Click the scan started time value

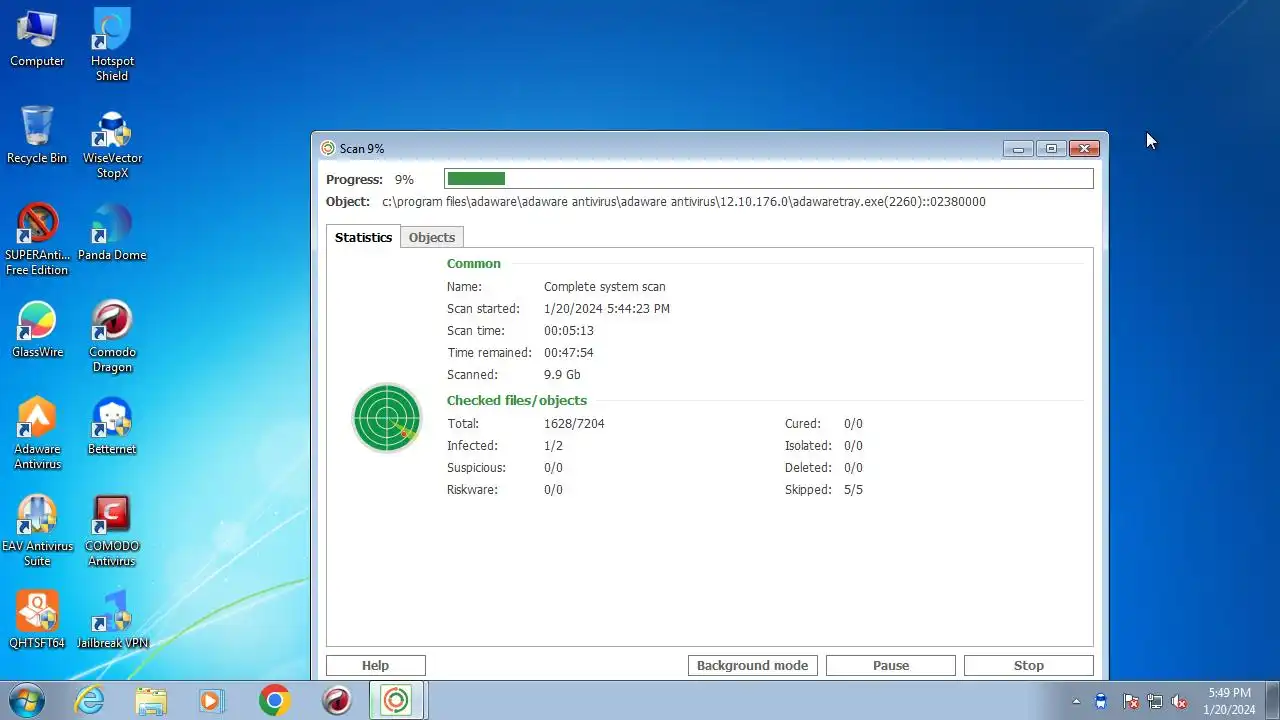pos(607,309)
